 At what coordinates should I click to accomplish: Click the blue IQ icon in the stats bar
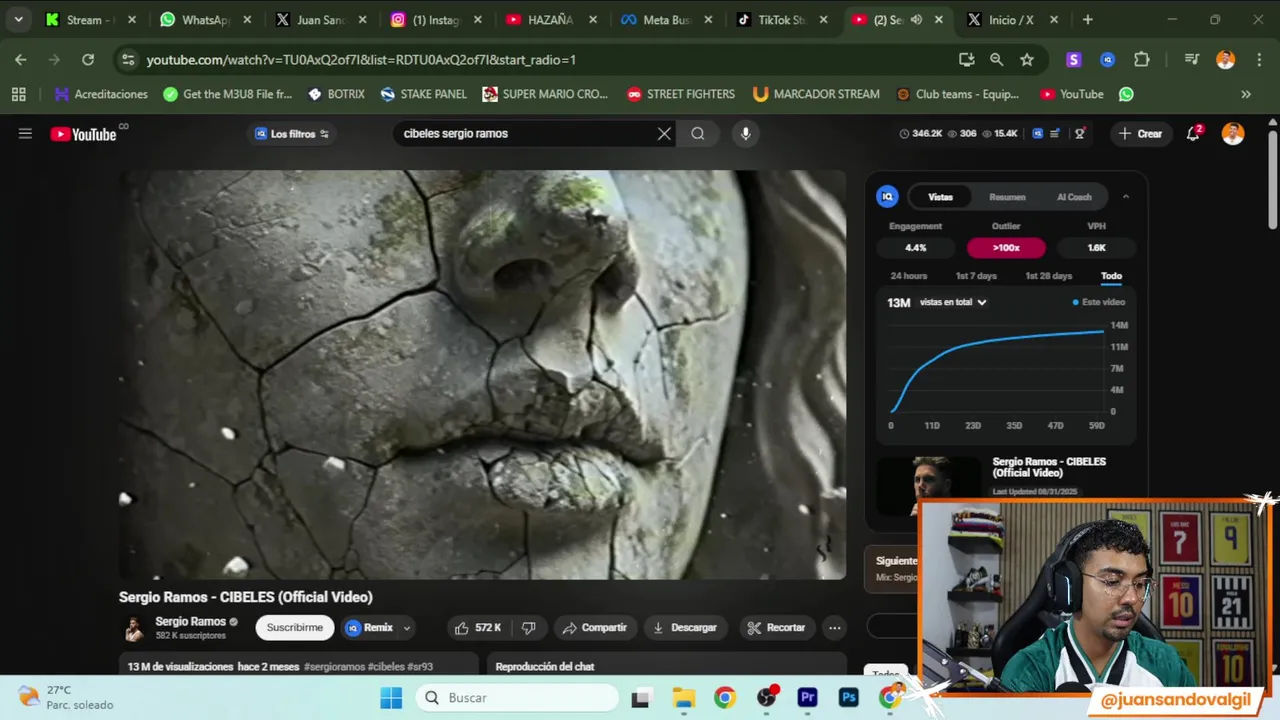(x=1038, y=134)
